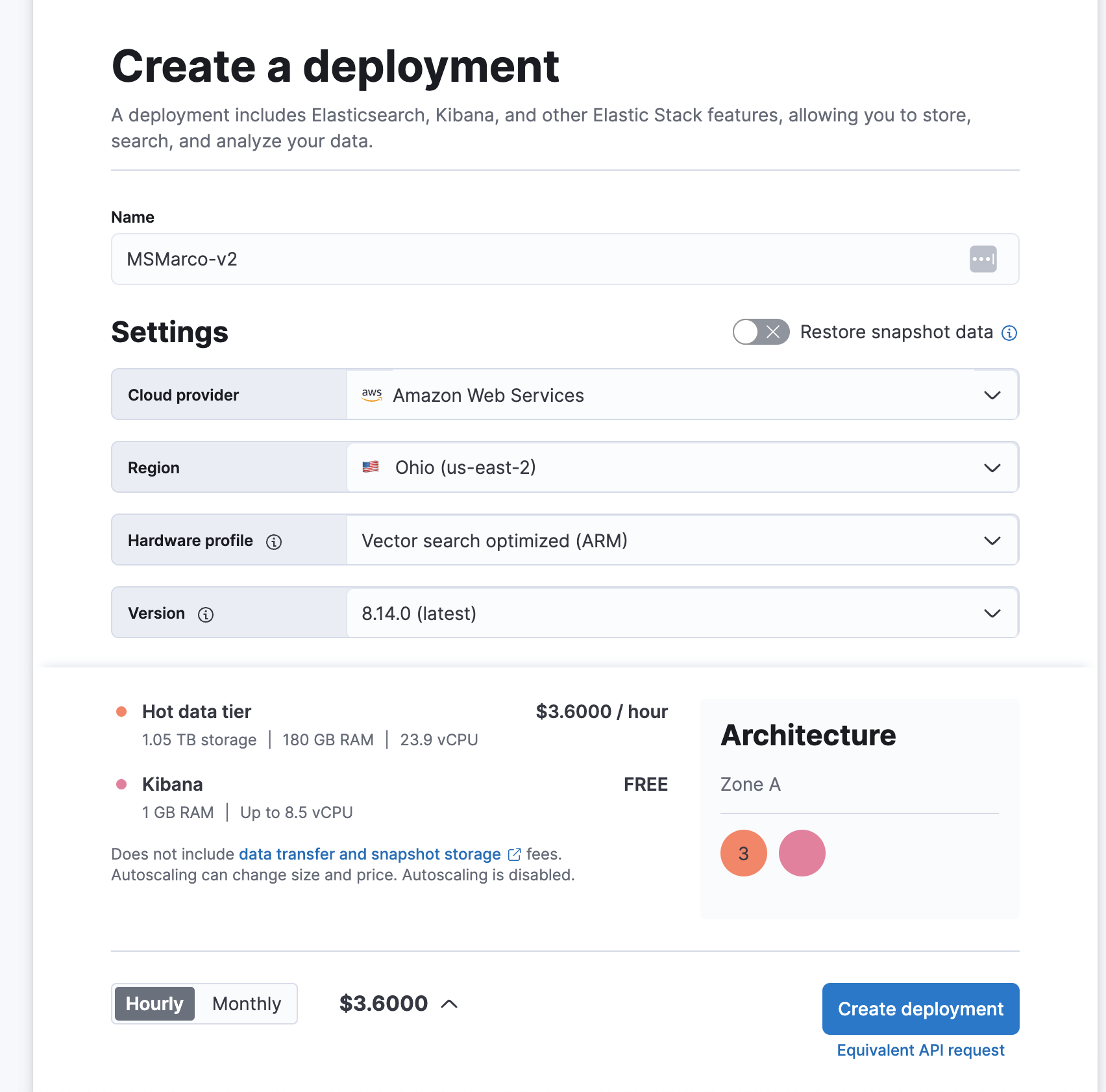The image size is (1106, 1092).
Task: Collapse the $3.6000 price summary chevron
Action: 449,1004
